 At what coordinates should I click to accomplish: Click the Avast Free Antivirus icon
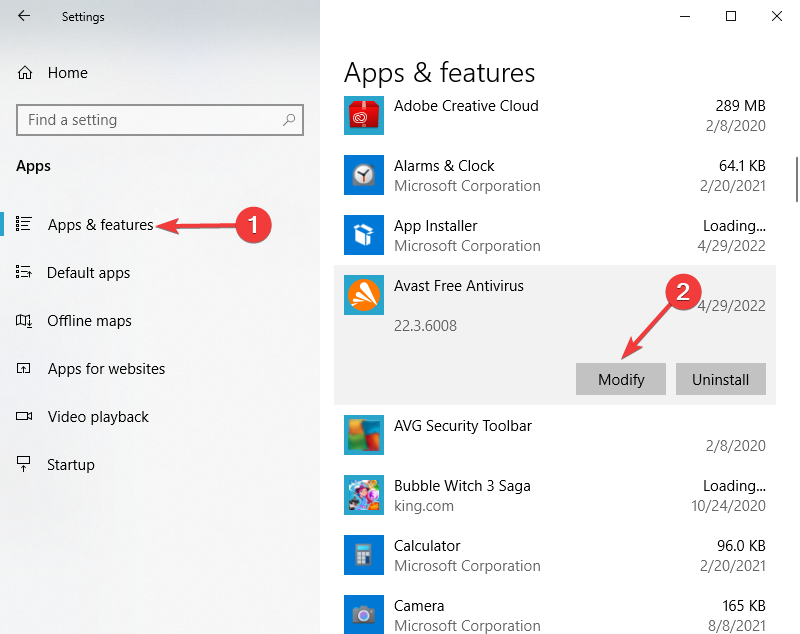[x=364, y=295]
